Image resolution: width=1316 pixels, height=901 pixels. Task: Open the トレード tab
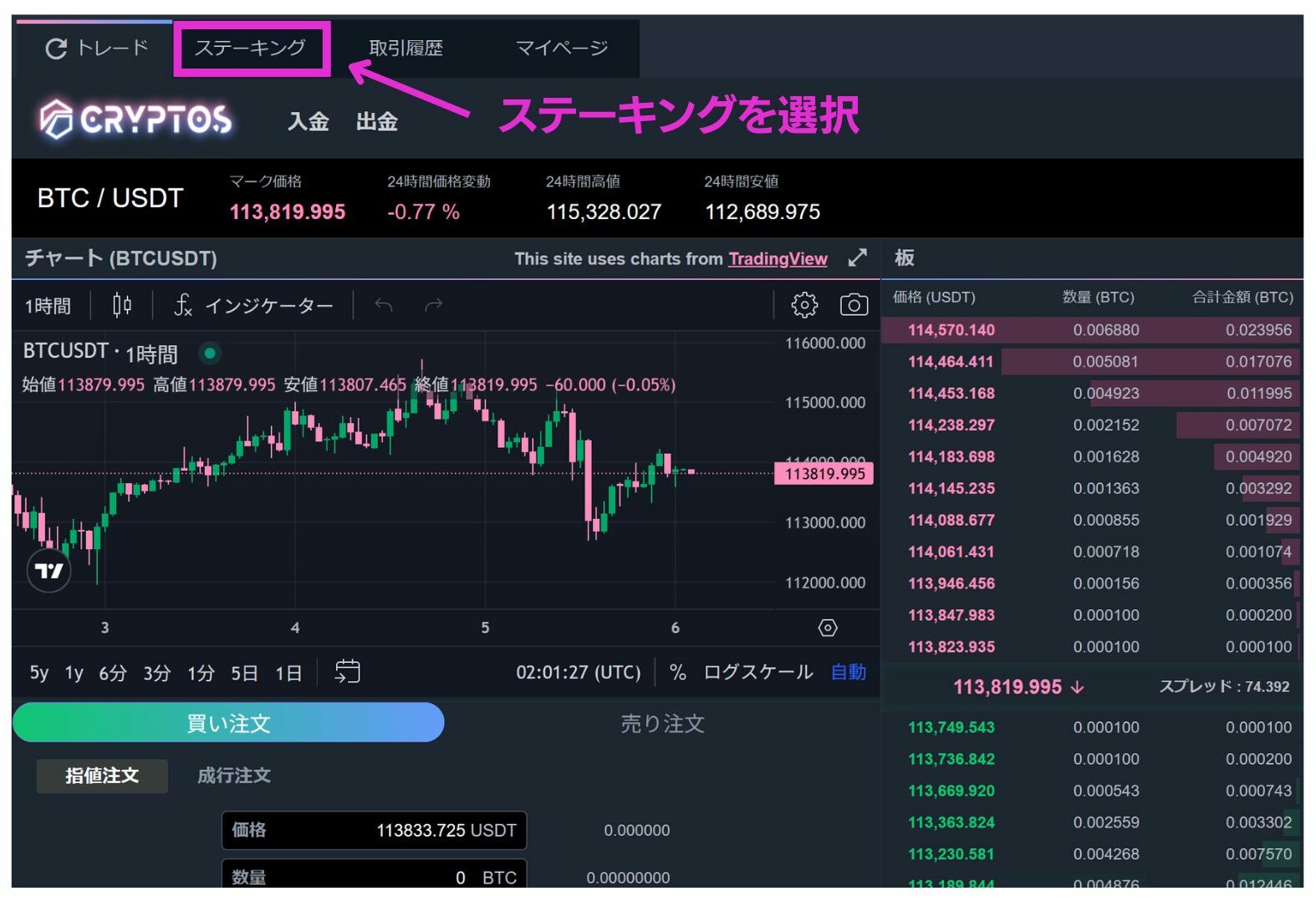(96, 48)
